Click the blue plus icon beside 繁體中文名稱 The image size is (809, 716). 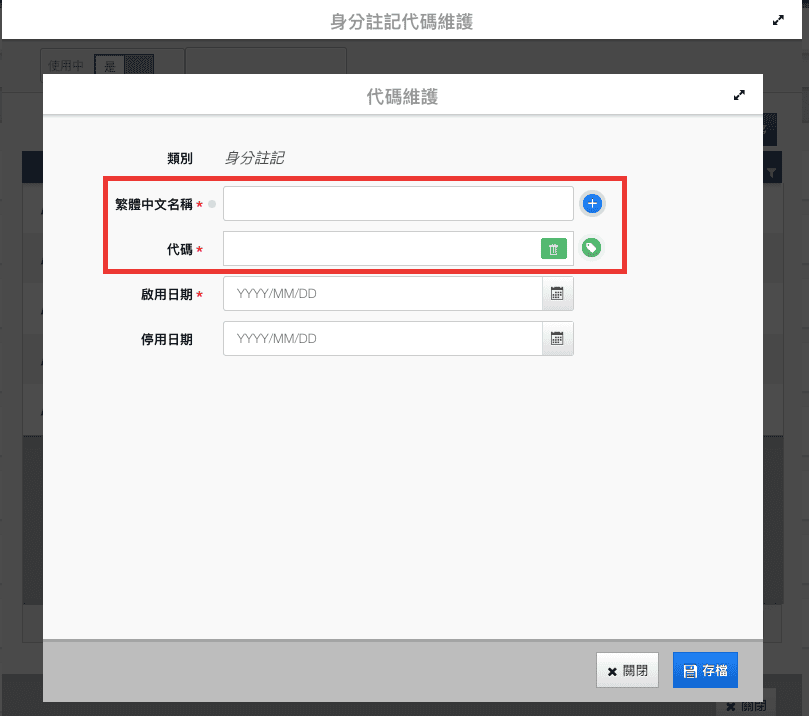pyautogui.click(x=592, y=204)
